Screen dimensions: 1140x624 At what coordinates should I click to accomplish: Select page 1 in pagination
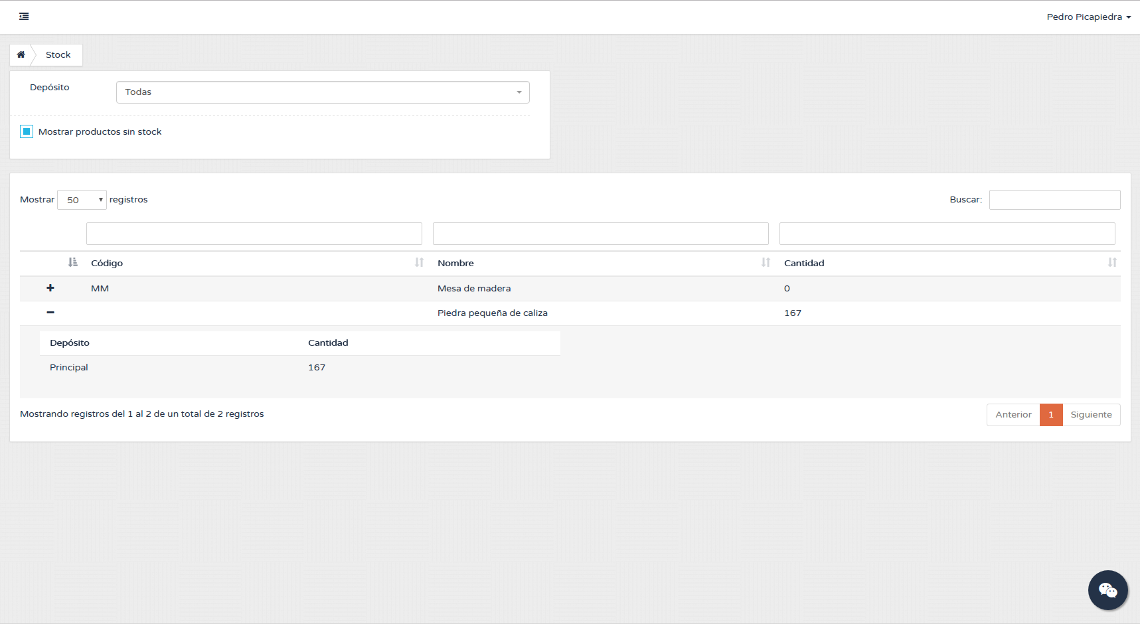(1051, 415)
